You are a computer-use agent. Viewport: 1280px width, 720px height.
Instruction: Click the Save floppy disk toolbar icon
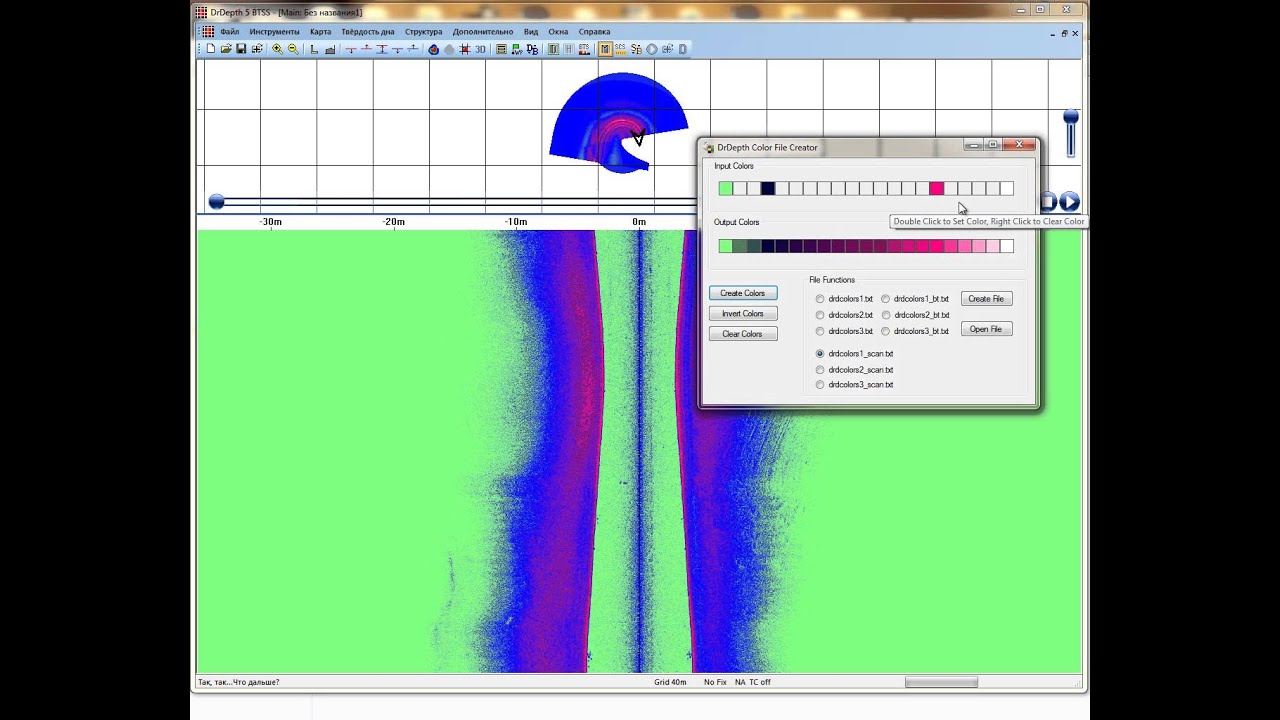pos(241,49)
